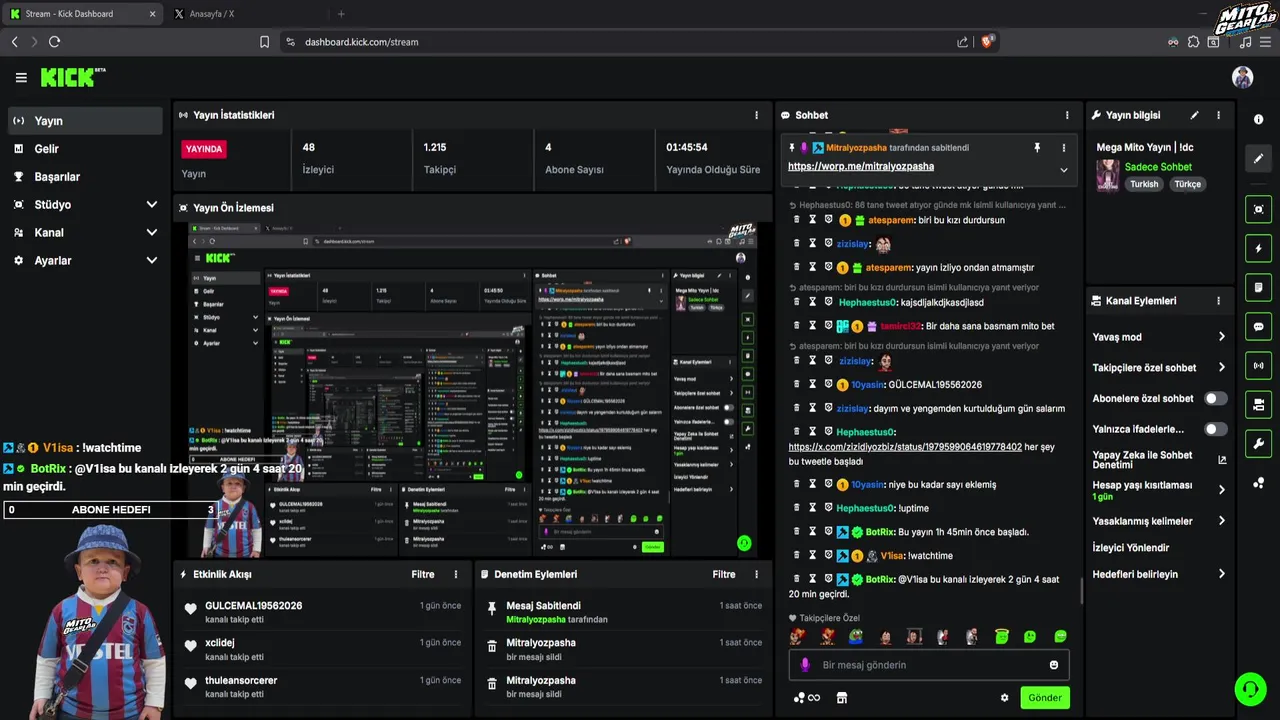The height and width of the screenshot is (720, 1280).
Task: Open Brave Shields icon in address bar
Action: point(989,41)
